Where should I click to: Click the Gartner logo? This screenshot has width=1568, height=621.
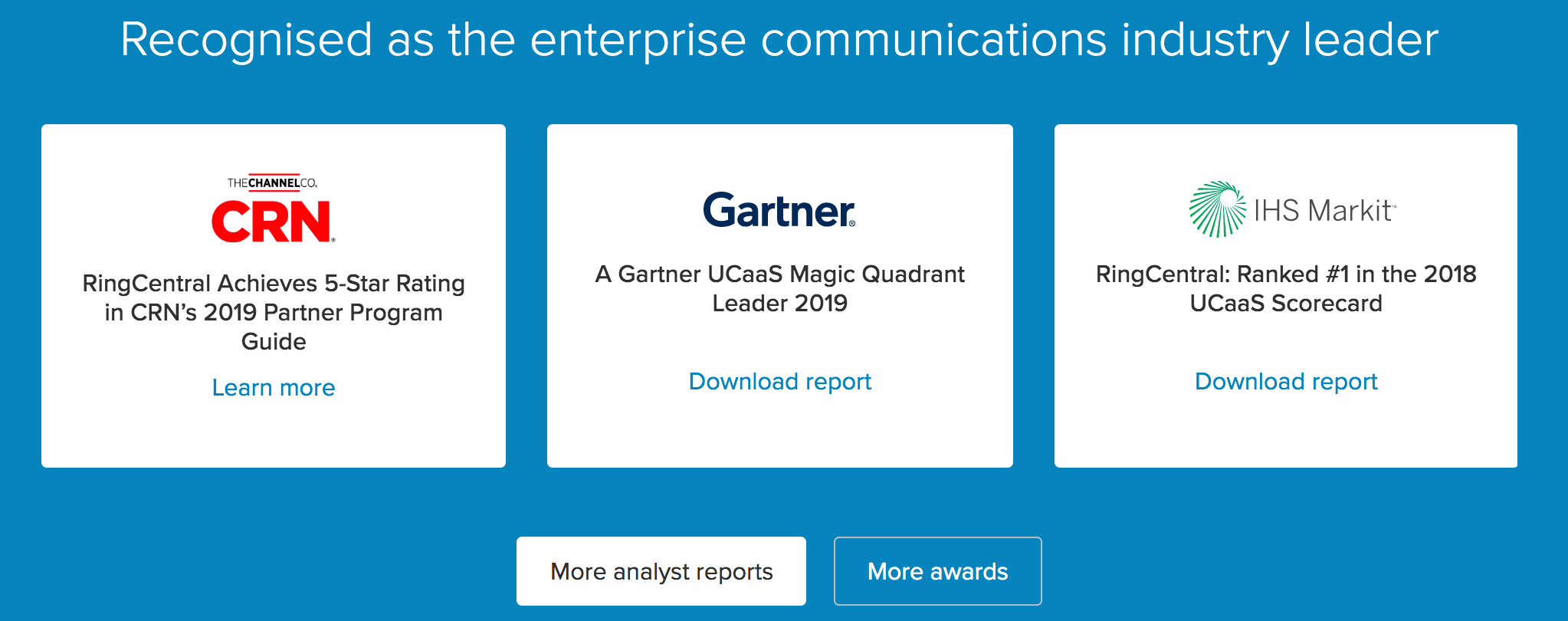tap(779, 210)
